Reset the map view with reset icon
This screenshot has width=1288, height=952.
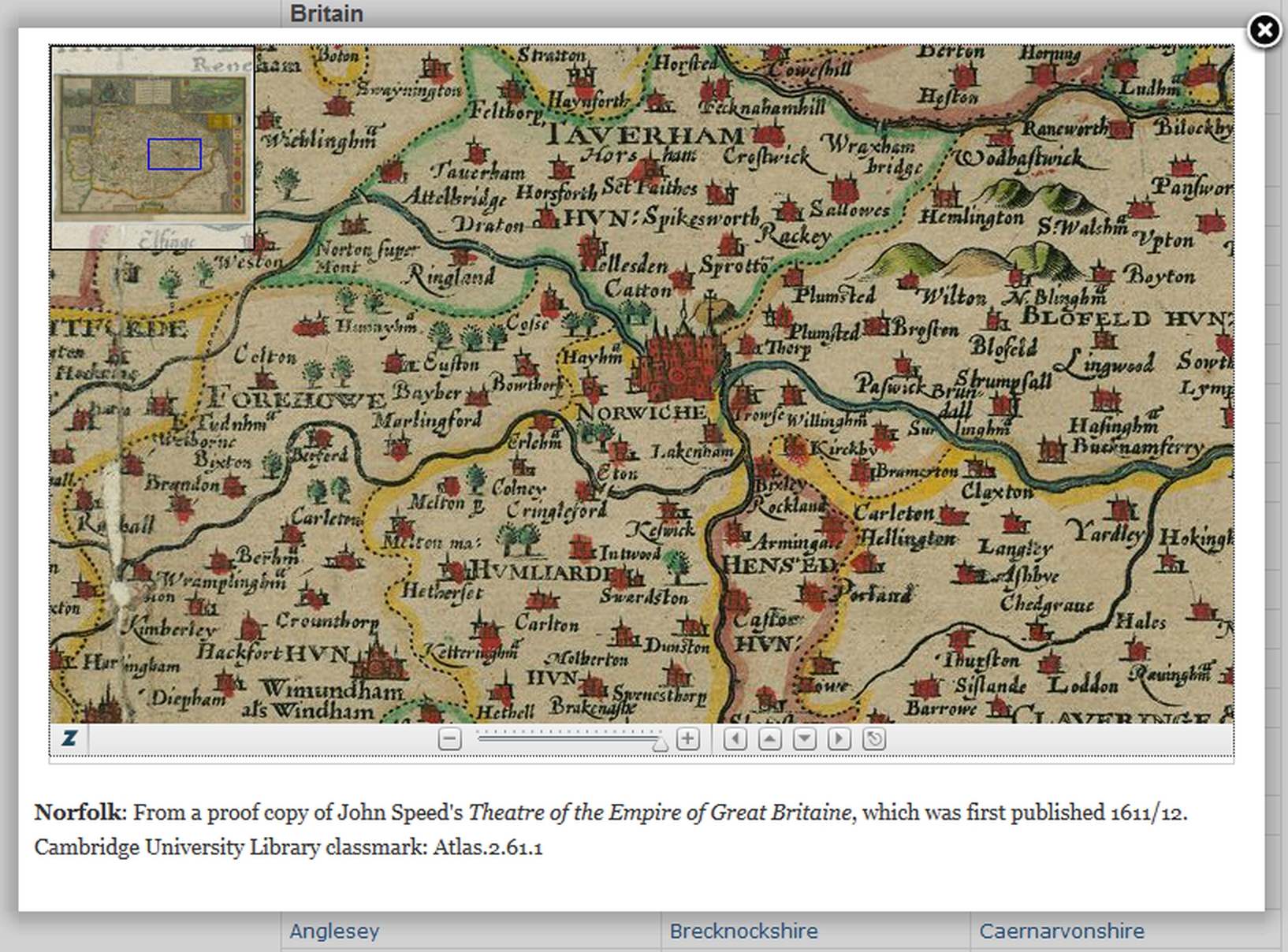(x=874, y=738)
